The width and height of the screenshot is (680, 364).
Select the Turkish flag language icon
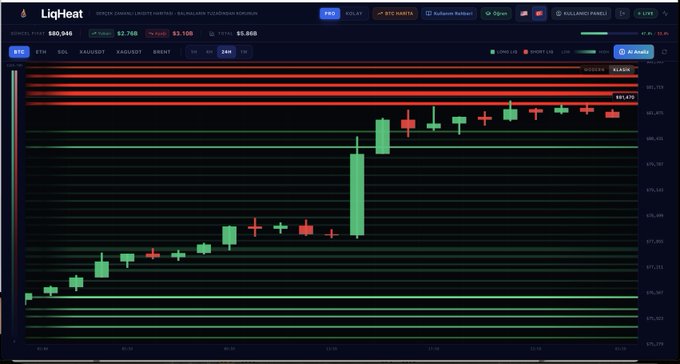539,13
